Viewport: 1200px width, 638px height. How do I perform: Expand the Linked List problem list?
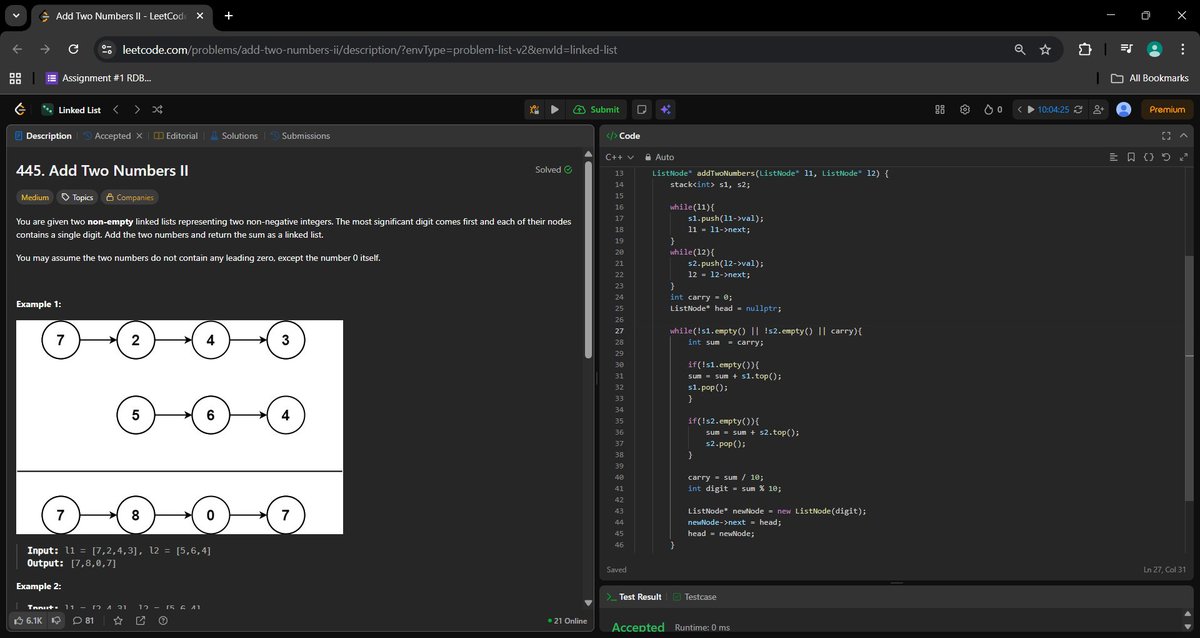tap(78, 110)
